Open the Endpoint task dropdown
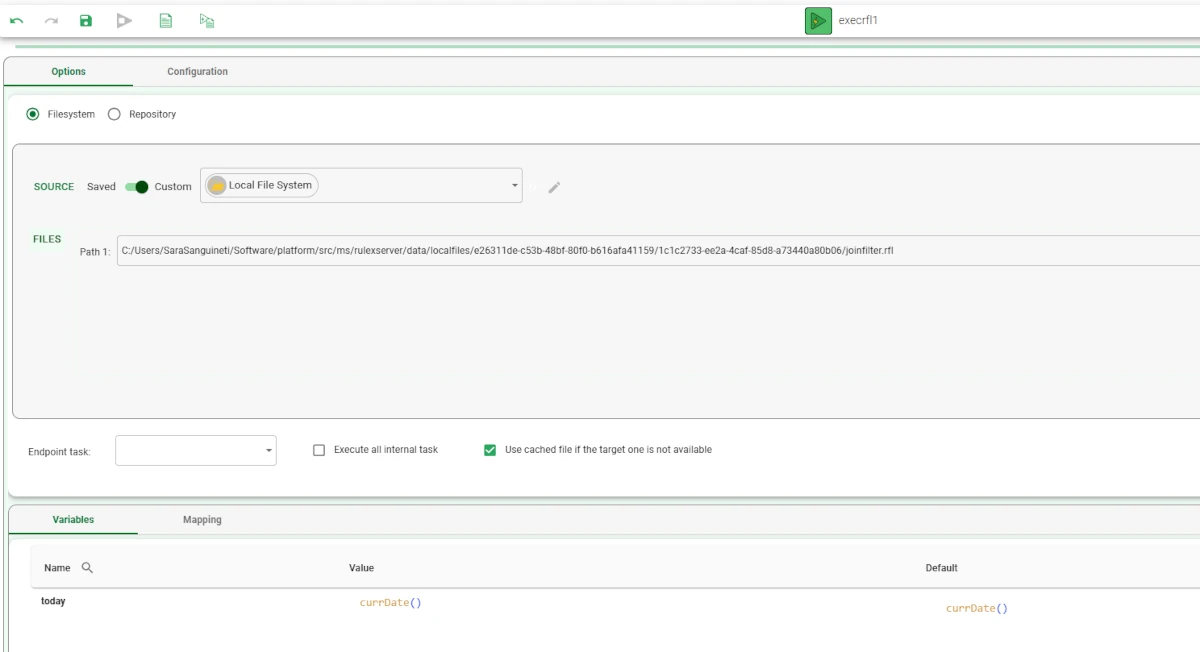 coord(196,451)
